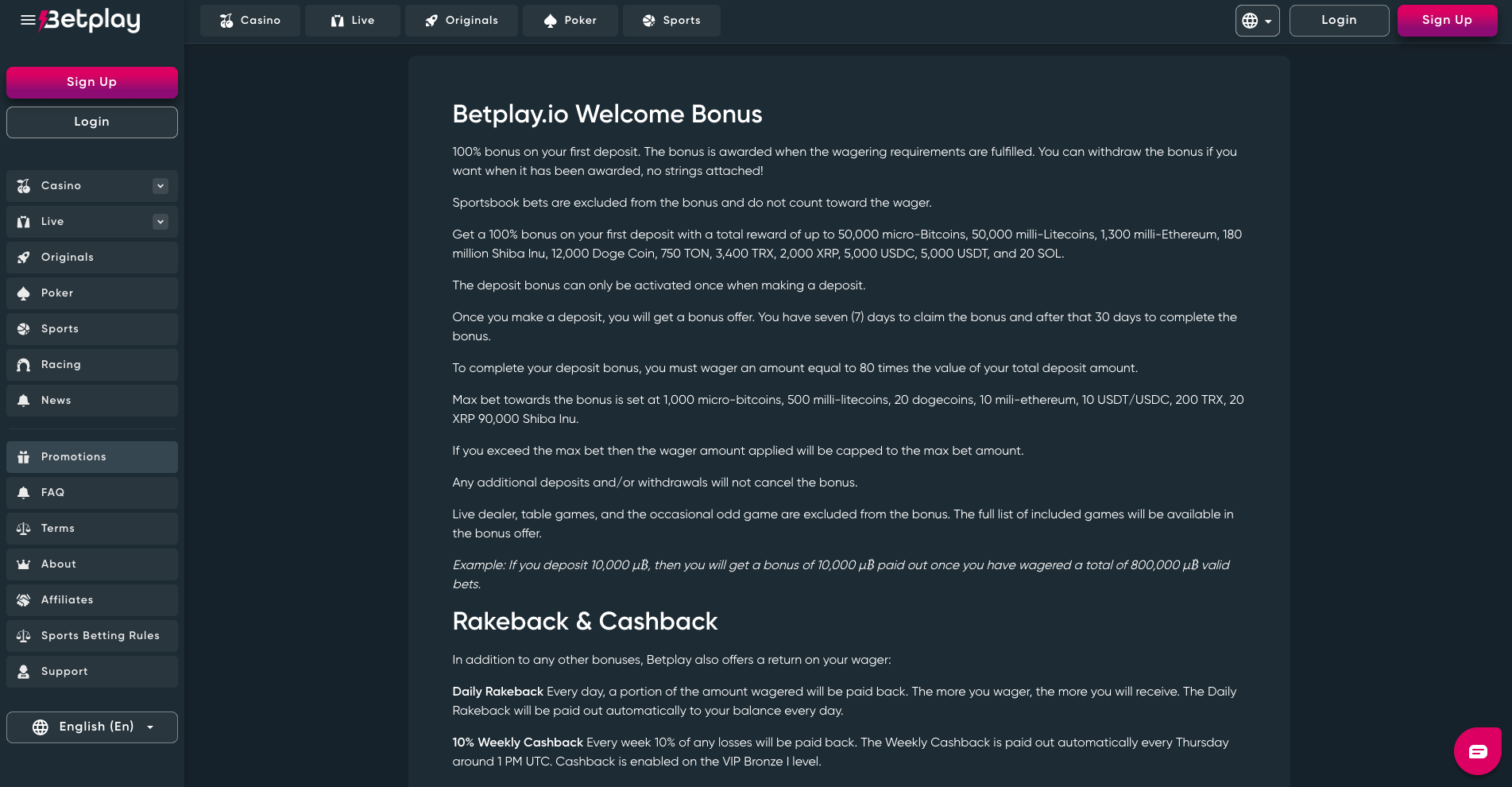Click the rocket icon in top Originals tab
The image size is (1512, 787).
431,21
